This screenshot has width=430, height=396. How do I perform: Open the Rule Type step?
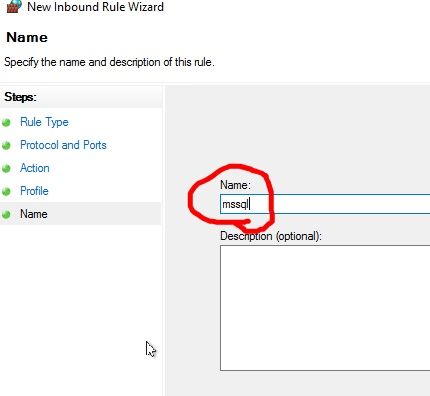(x=44, y=122)
